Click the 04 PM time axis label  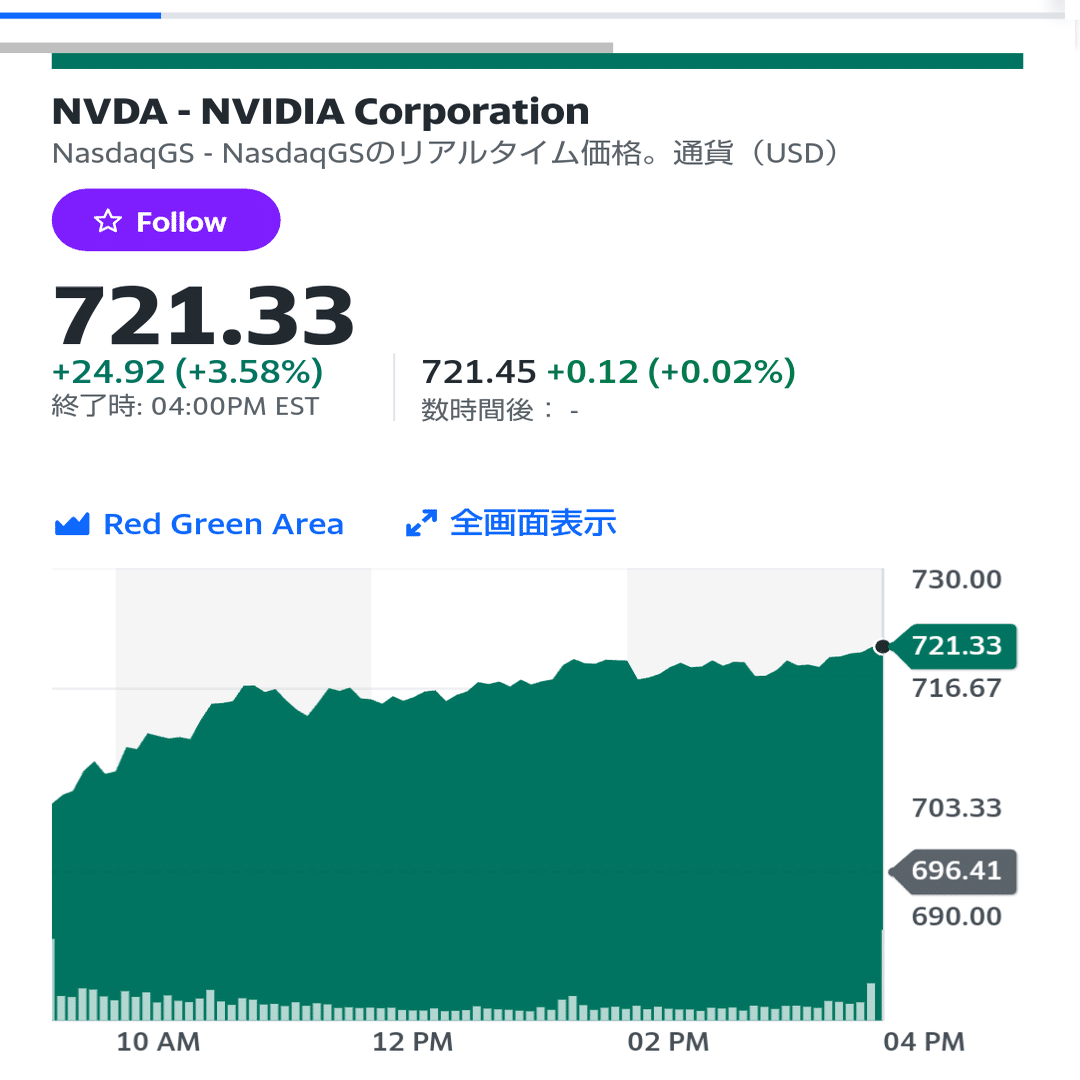point(924,1042)
